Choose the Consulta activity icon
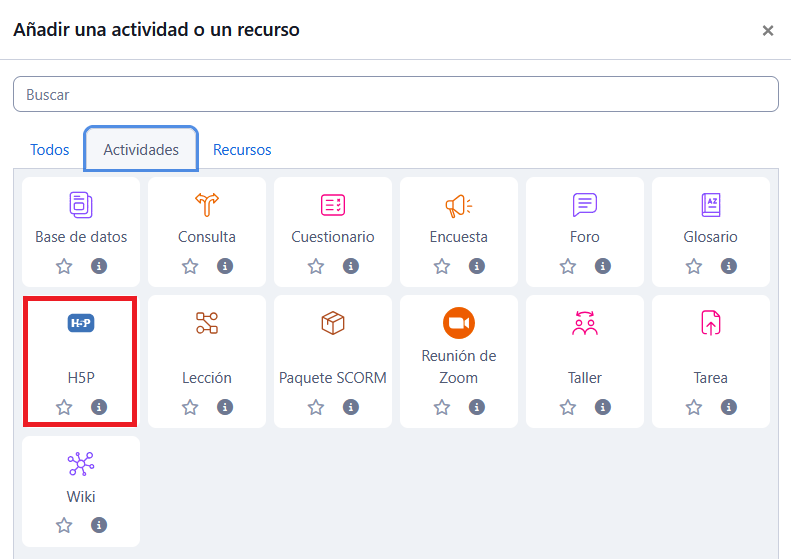The image size is (791, 559). (207, 205)
